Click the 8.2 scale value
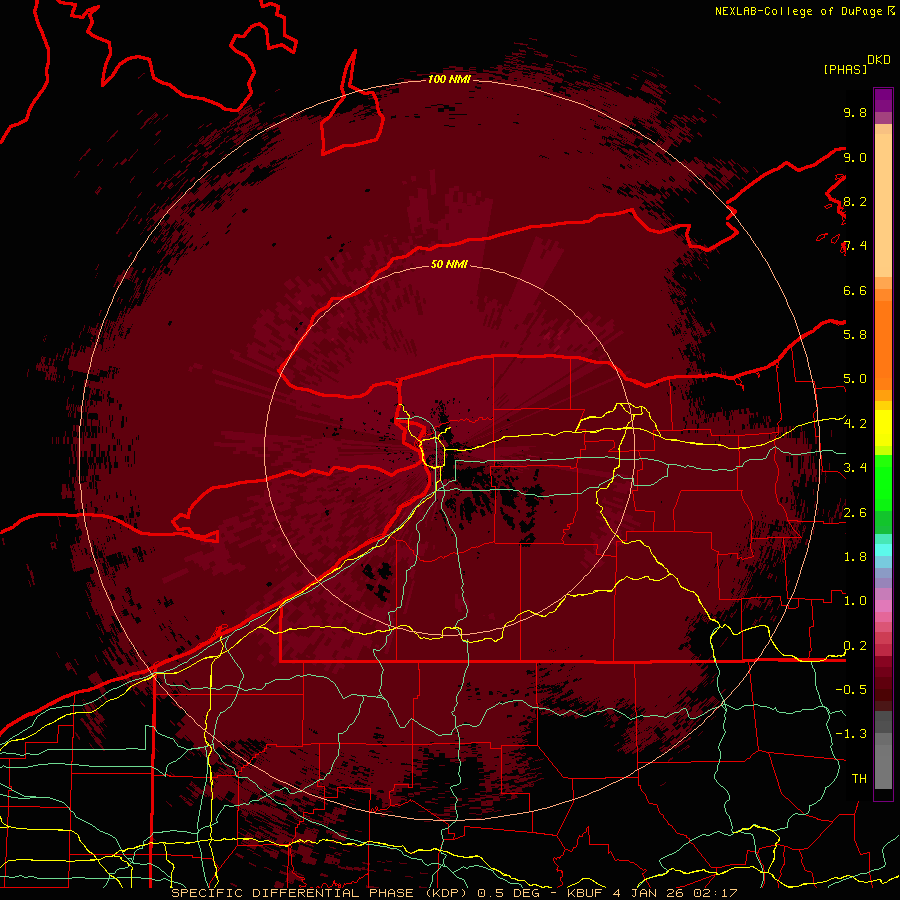This screenshot has width=900, height=900. point(855,201)
